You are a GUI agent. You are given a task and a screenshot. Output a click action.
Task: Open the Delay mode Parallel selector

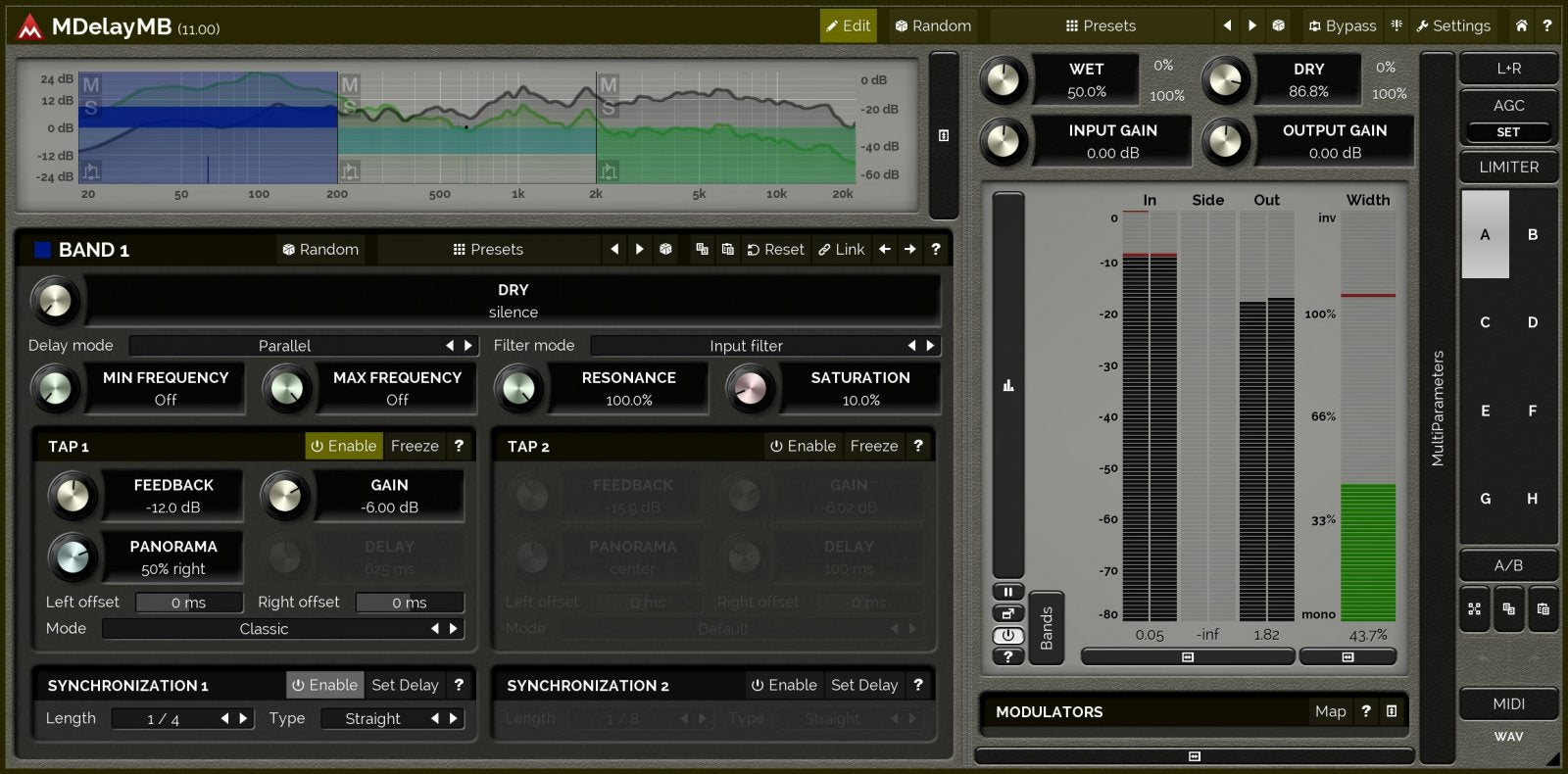[x=284, y=346]
